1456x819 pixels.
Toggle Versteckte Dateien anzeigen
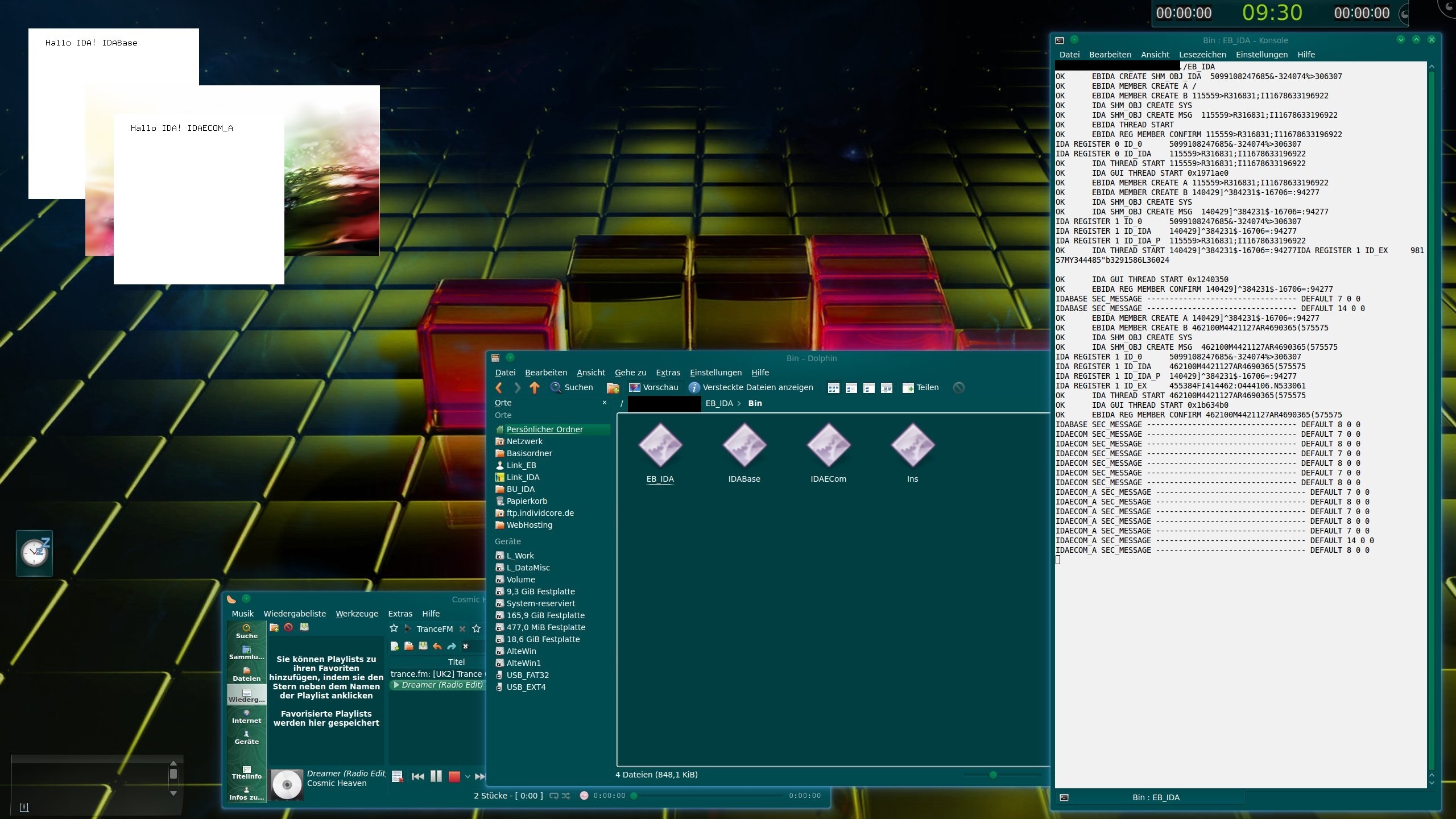(x=751, y=387)
